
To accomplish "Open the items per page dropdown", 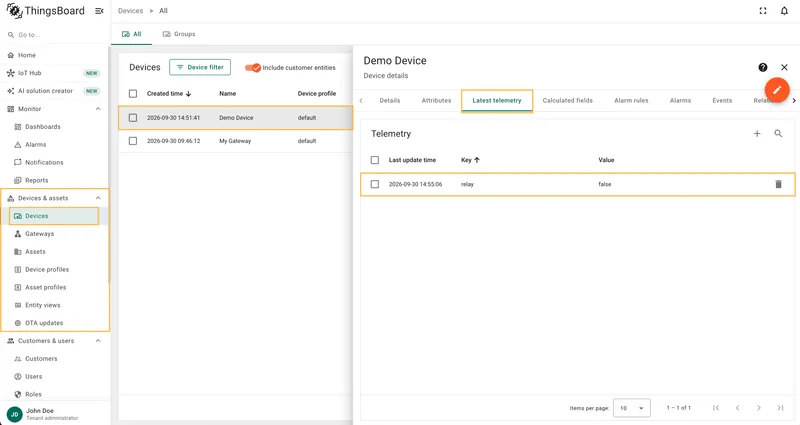I will 632,408.
